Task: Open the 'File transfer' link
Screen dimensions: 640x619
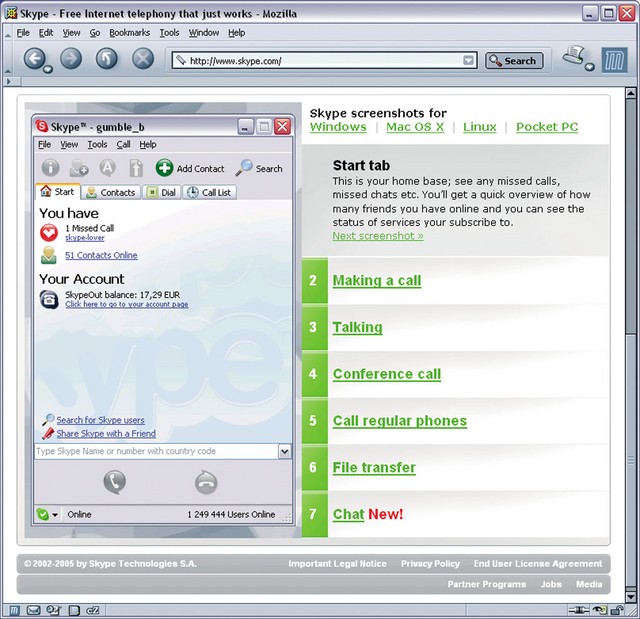Action: (x=374, y=467)
